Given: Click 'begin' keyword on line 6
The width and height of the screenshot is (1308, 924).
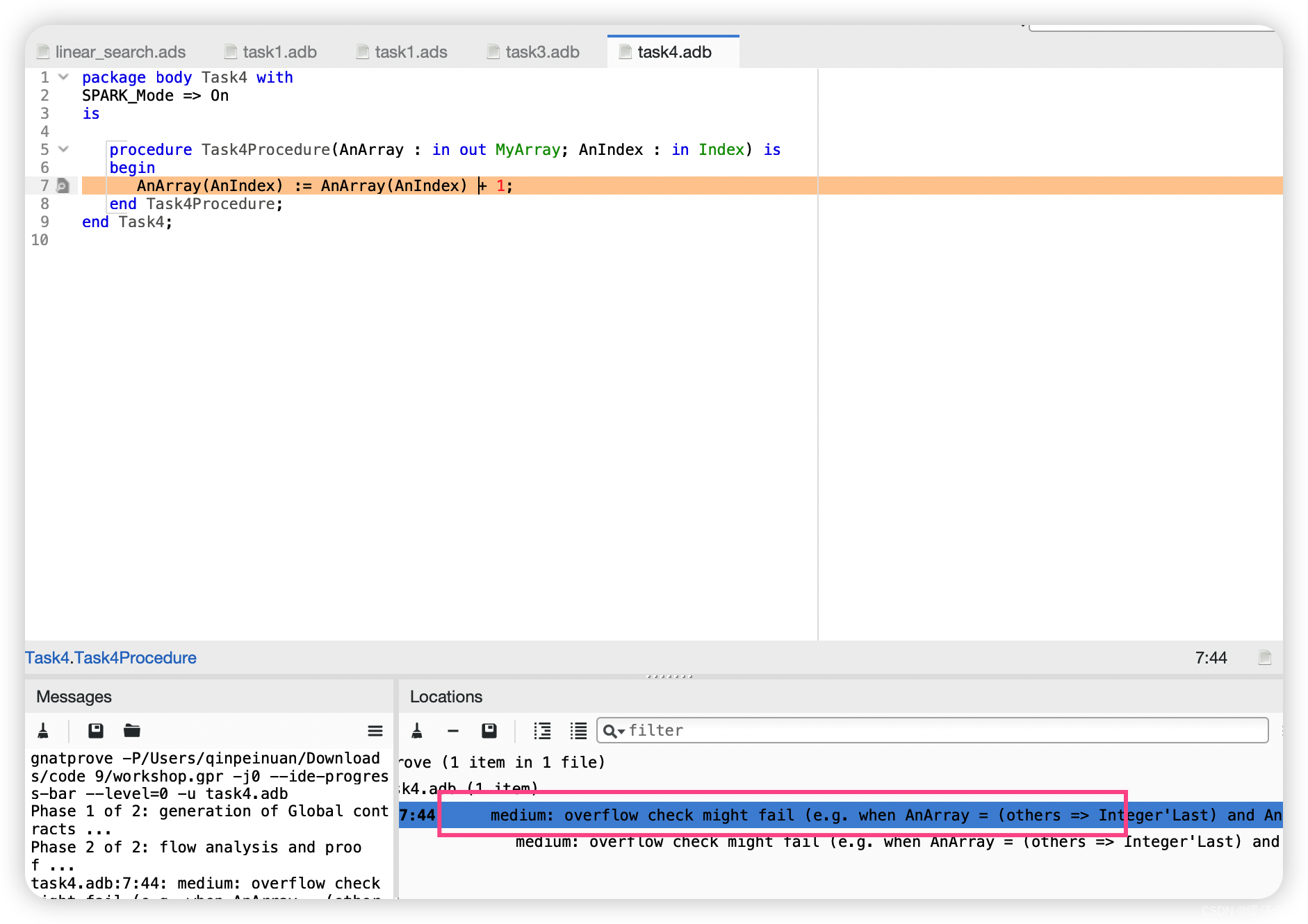Looking at the screenshot, I should click(x=132, y=167).
